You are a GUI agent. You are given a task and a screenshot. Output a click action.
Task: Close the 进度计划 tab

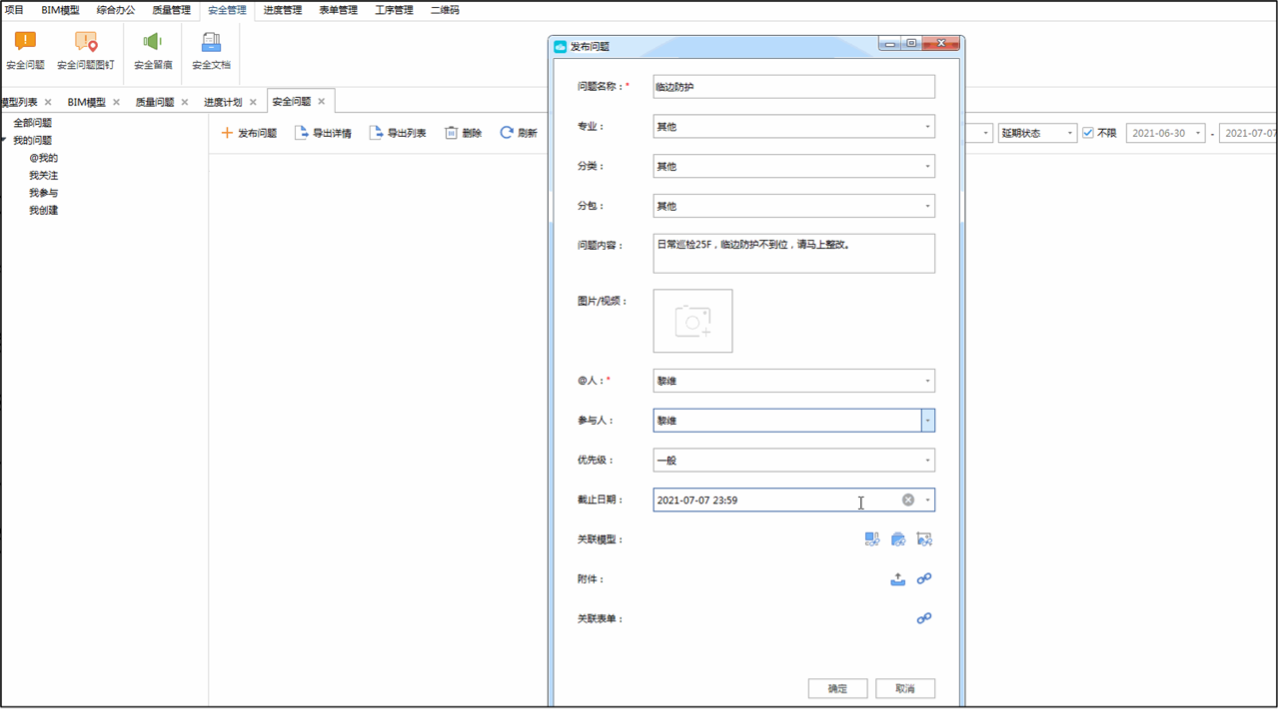coord(252,102)
